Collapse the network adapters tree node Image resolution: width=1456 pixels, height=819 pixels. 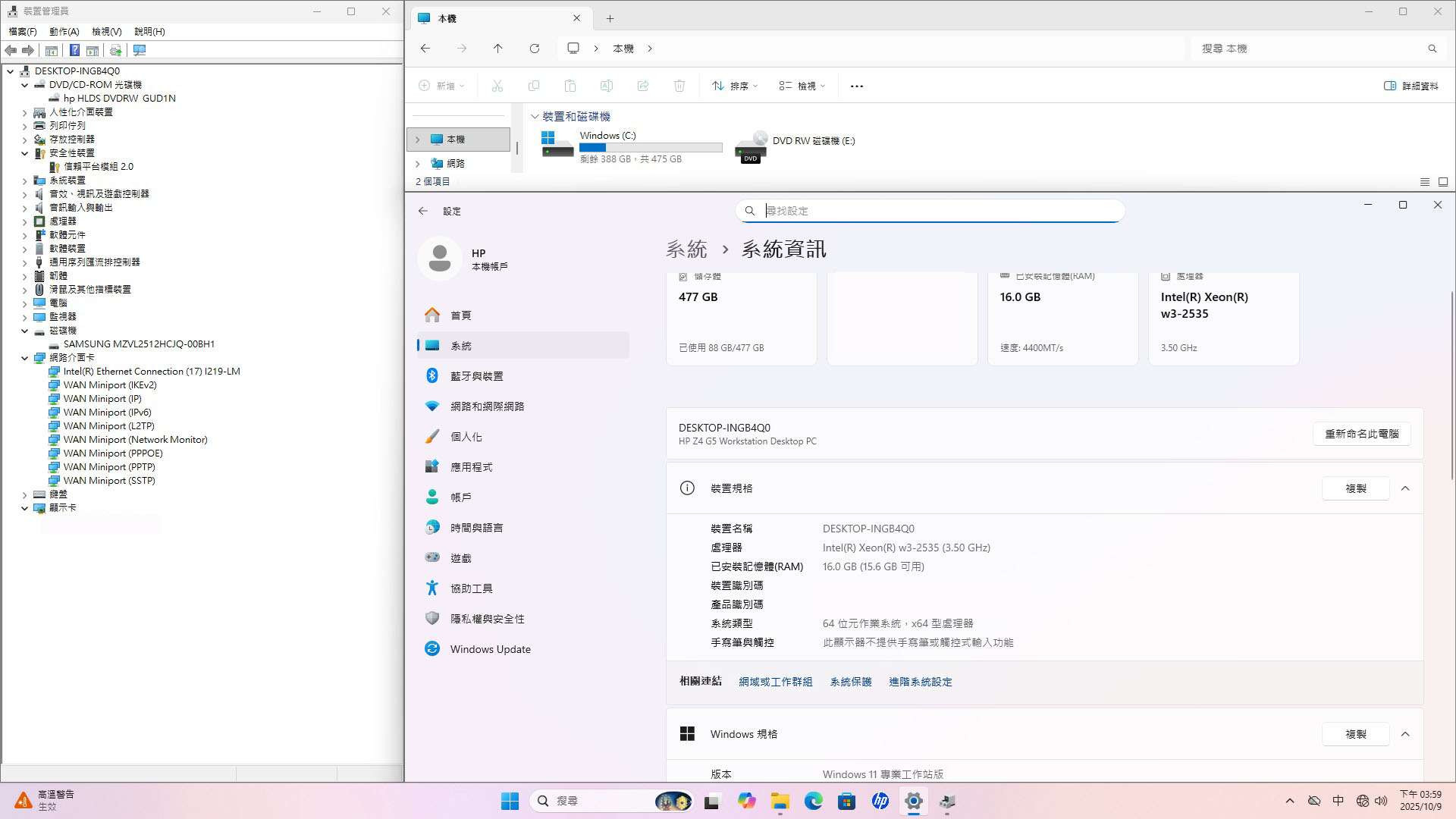(25, 358)
